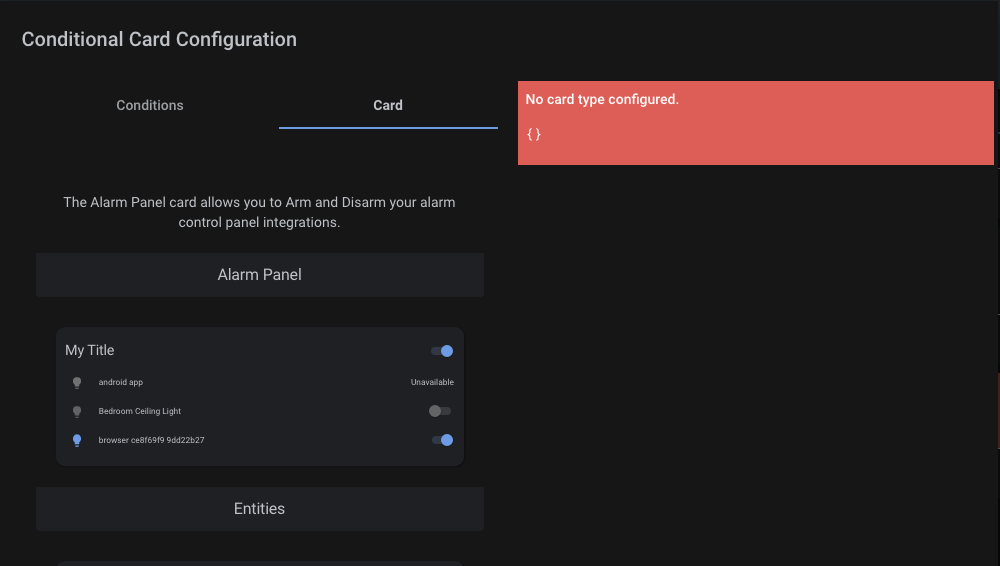The image size is (1000, 566).
Task: Toggle the browser ce8f69f9 9dd22b27 switch
Action: coord(442,440)
